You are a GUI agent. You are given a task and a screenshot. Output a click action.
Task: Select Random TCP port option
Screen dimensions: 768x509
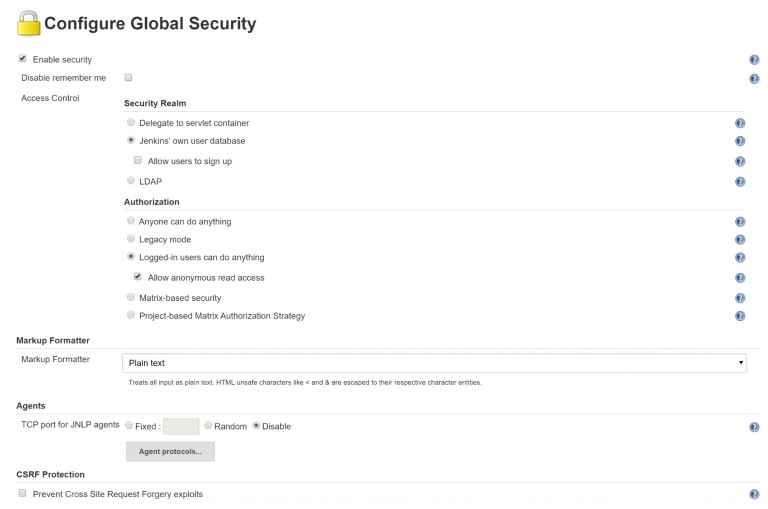[x=208, y=425]
